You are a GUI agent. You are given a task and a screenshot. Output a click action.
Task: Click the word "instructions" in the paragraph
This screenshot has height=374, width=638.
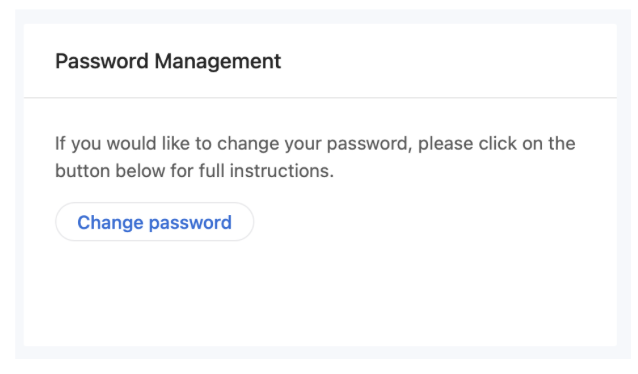(280, 171)
